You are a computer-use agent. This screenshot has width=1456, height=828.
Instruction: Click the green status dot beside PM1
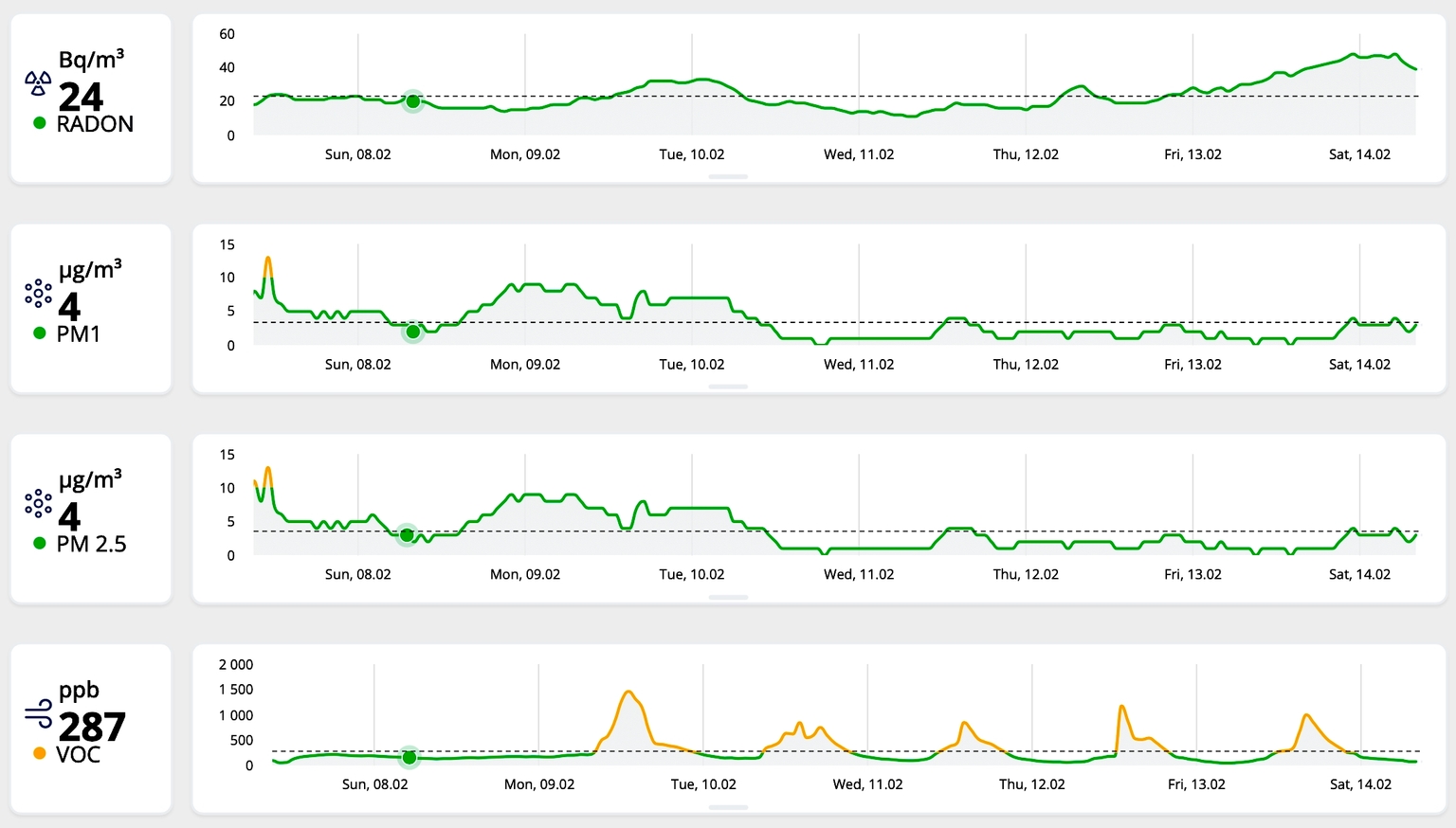pyautogui.click(x=40, y=333)
